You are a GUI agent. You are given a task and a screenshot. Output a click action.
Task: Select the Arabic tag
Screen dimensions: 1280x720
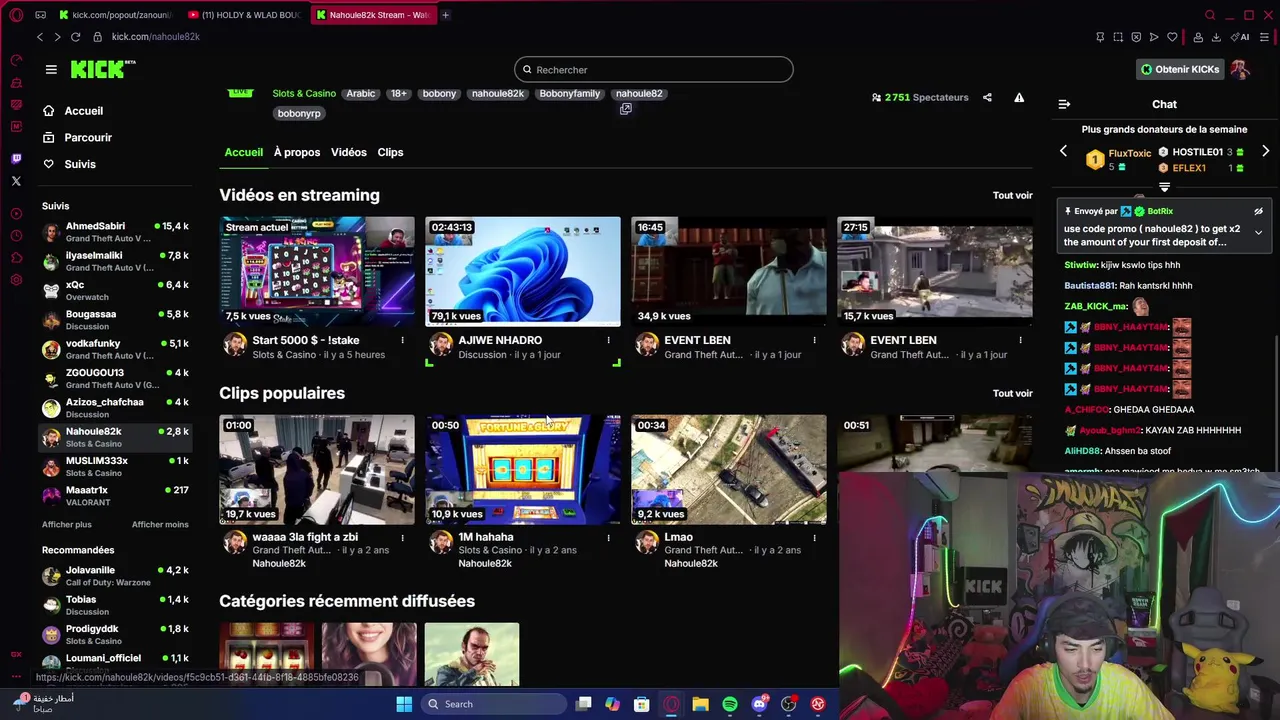(x=361, y=93)
